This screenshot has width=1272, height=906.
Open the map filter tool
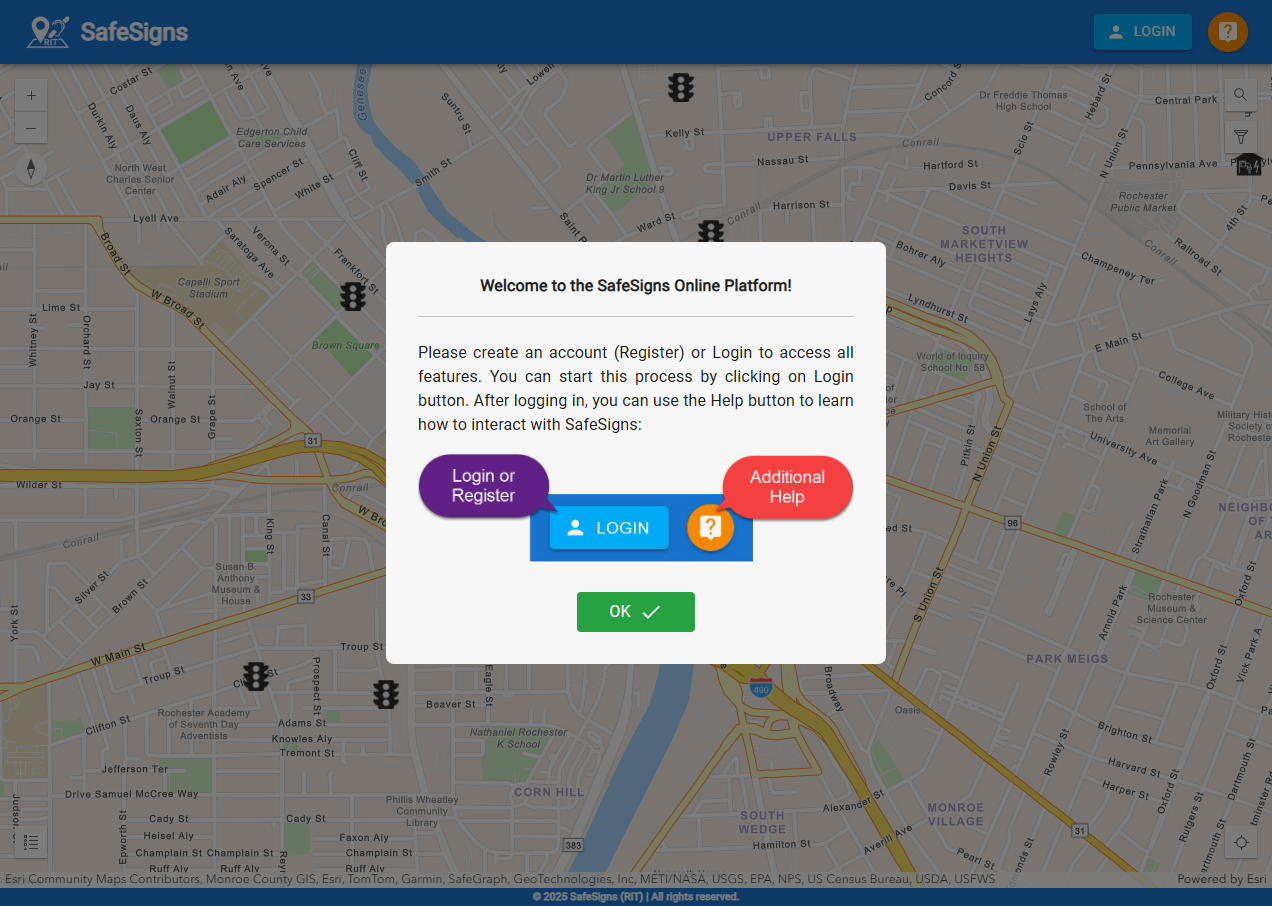click(1240, 136)
